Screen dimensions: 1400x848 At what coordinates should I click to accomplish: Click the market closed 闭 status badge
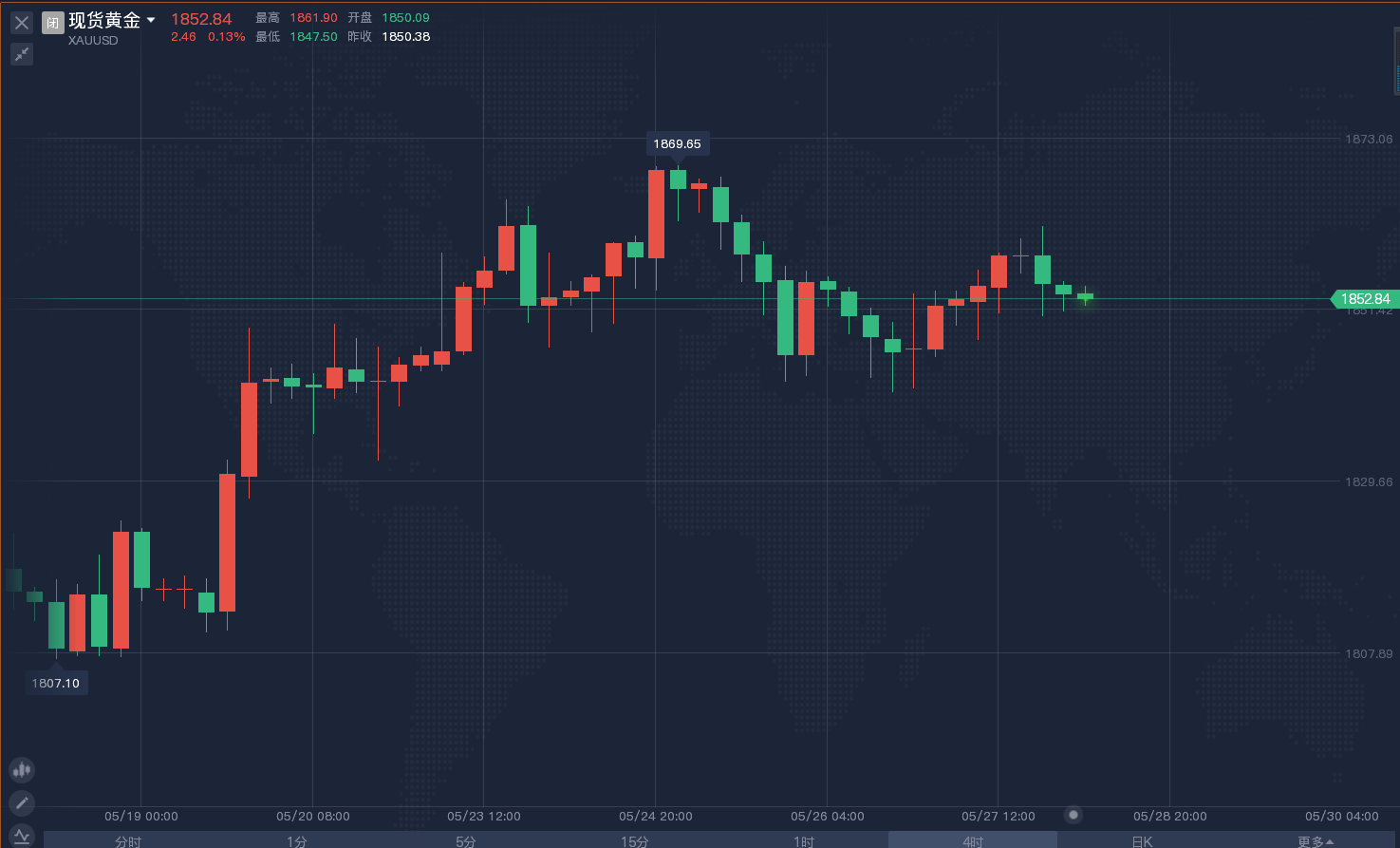point(53,23)
